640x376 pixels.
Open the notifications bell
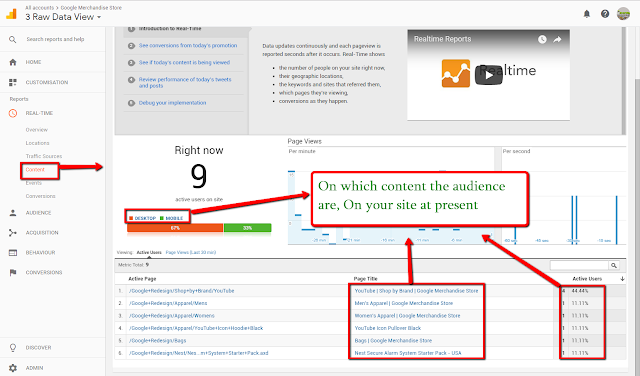587,14
